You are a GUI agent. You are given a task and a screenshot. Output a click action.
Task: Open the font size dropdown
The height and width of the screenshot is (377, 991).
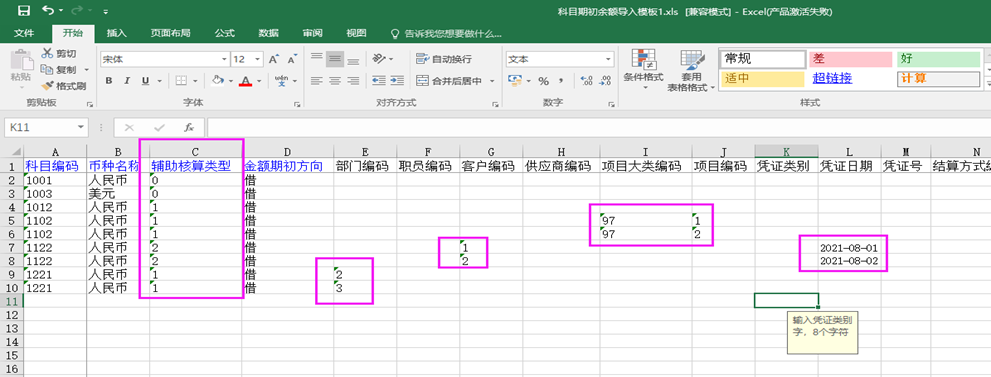[x=258, y=59]
